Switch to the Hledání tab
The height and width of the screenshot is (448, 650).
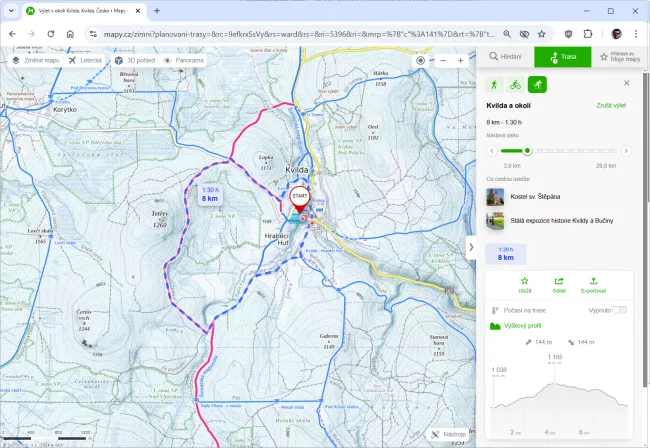point(506,57)
